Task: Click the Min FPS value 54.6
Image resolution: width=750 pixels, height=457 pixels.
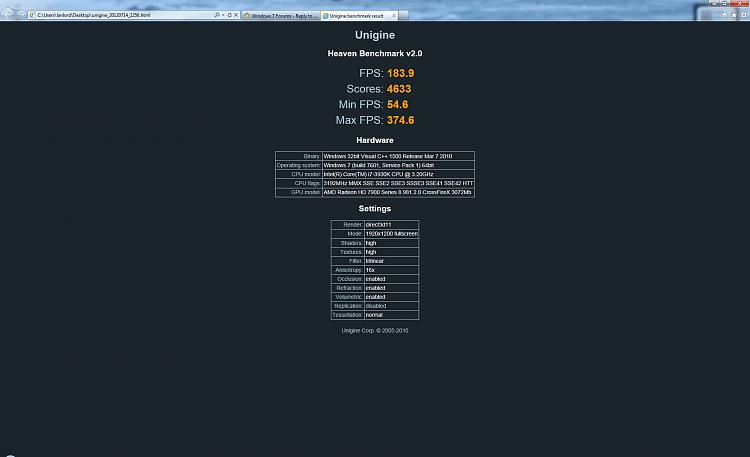Action: click(397, 104)
